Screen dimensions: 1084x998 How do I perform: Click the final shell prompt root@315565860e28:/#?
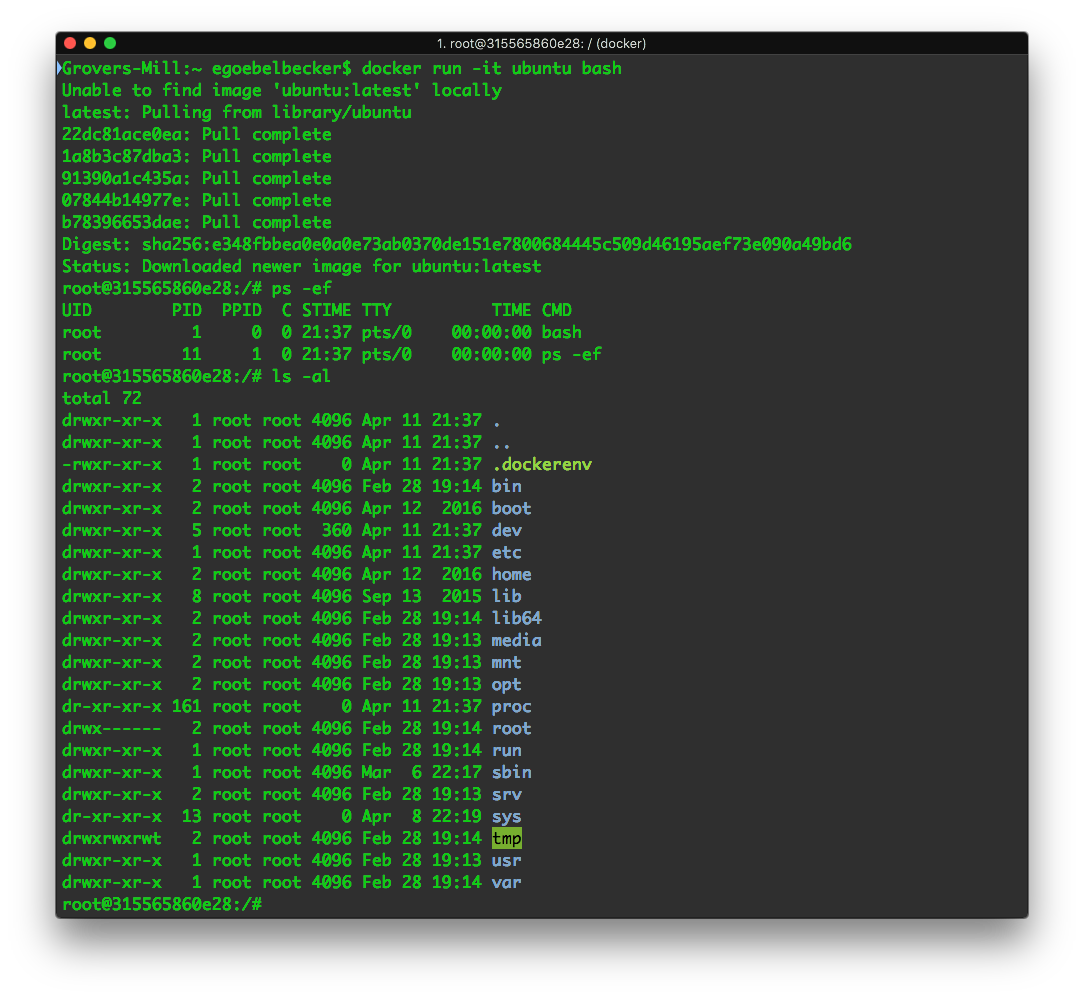(x=162, y=905)
